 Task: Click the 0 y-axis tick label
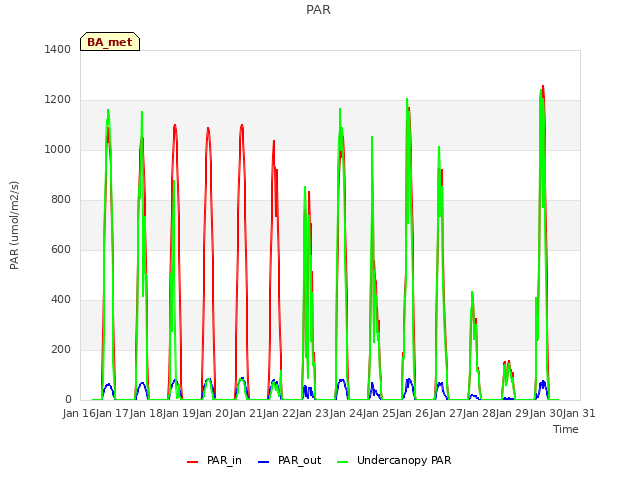click(68, 400)
